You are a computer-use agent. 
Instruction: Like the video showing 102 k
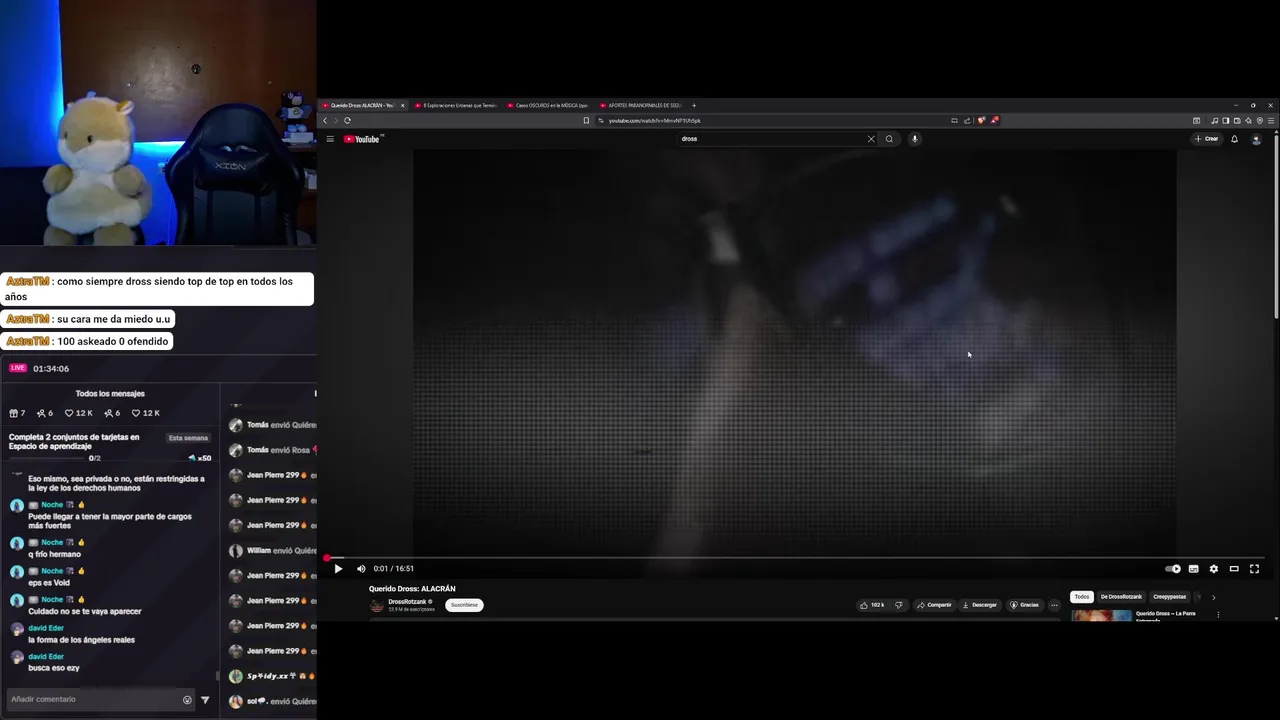point(872,605)
